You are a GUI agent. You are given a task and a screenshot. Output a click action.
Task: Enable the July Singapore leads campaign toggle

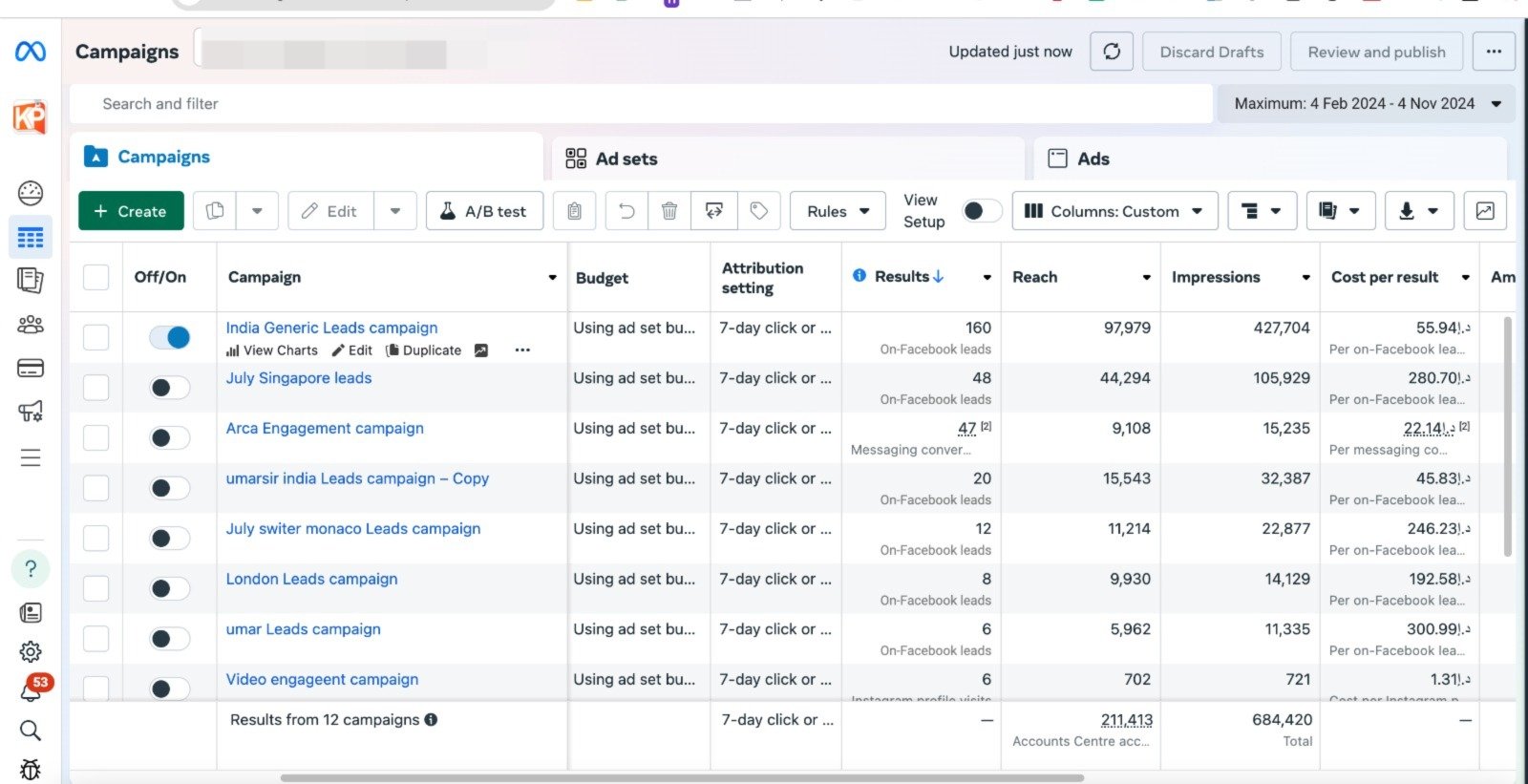[170, 388]
